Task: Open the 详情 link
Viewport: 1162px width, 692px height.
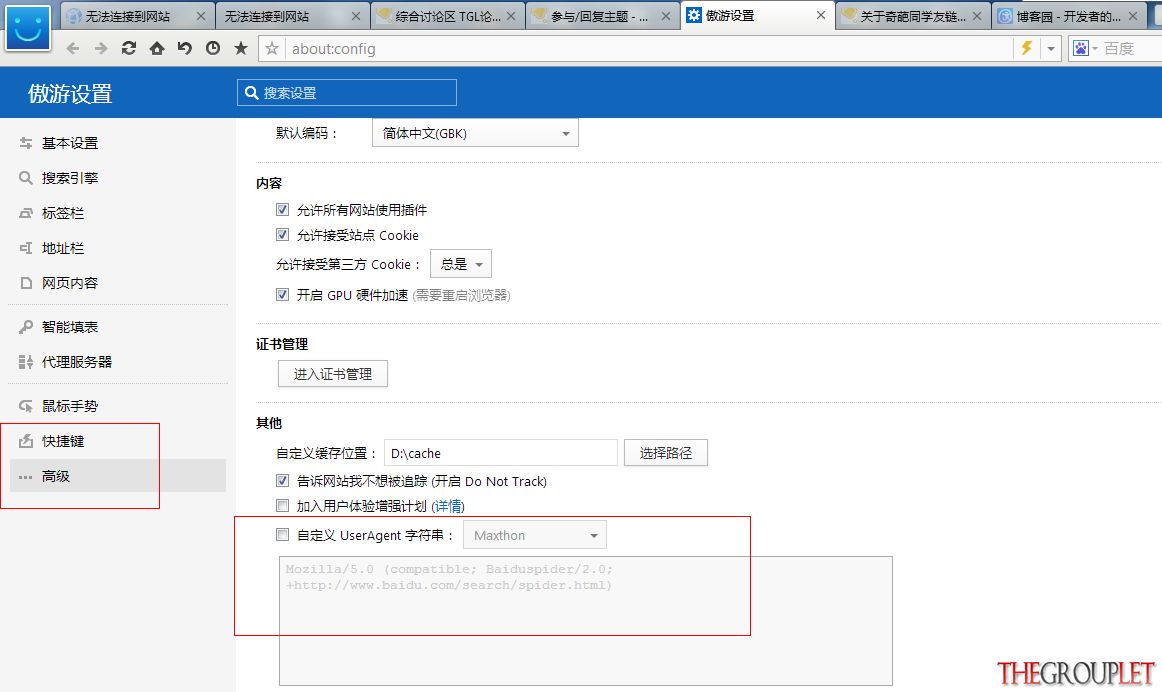Action: (448, 506)
